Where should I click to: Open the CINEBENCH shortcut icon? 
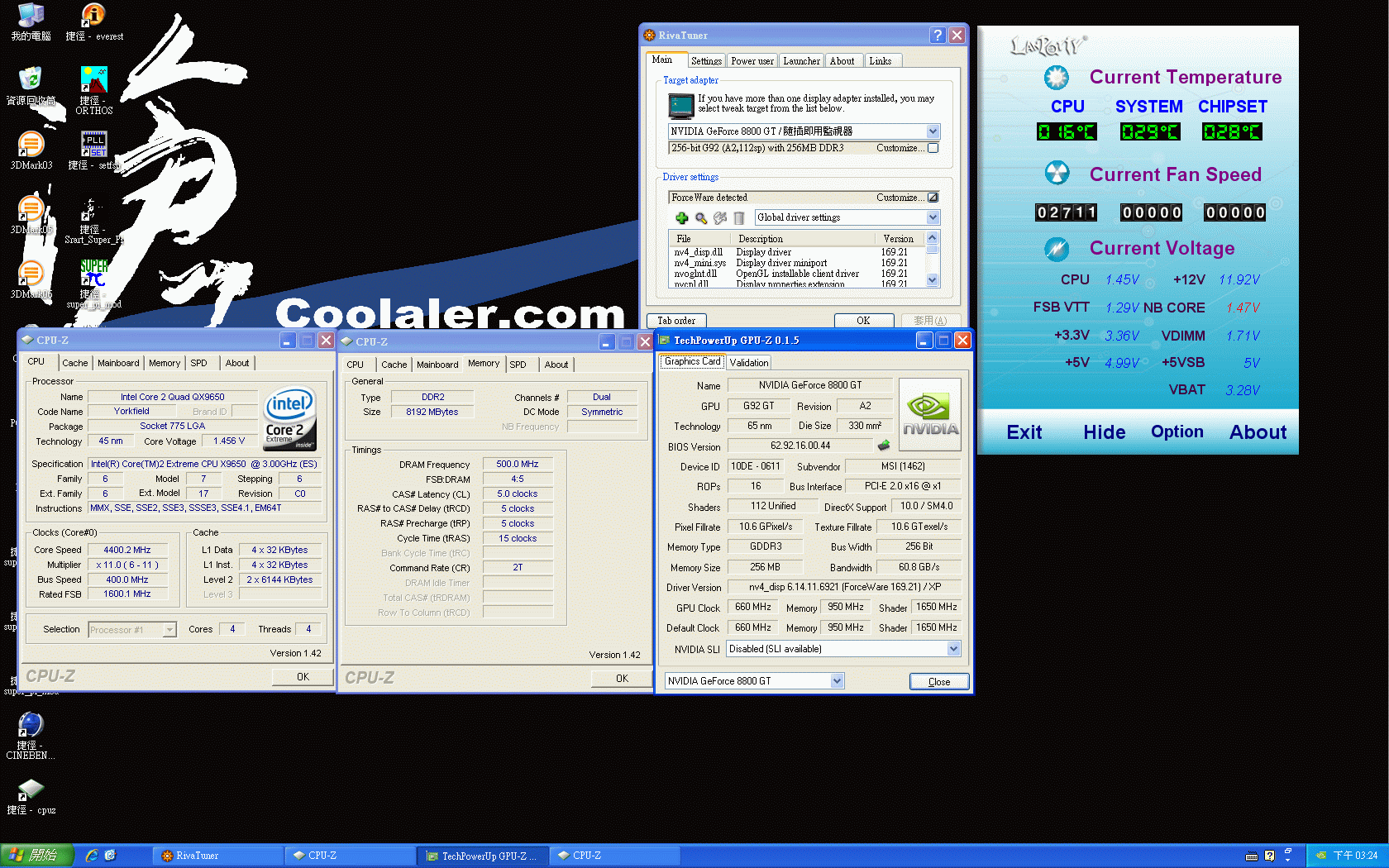(31, 735)
